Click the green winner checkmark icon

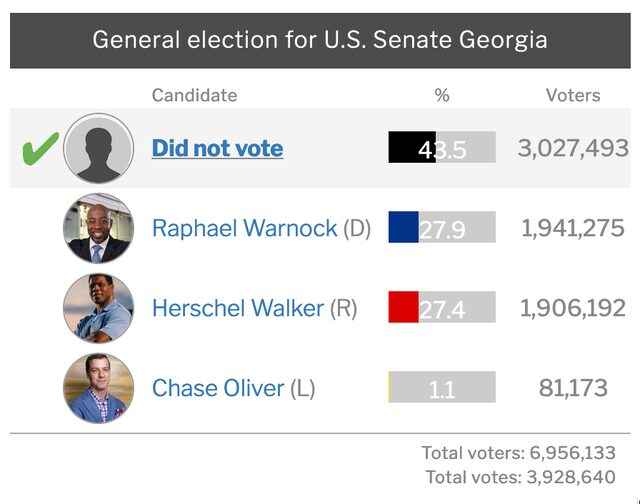pos(40,149)
